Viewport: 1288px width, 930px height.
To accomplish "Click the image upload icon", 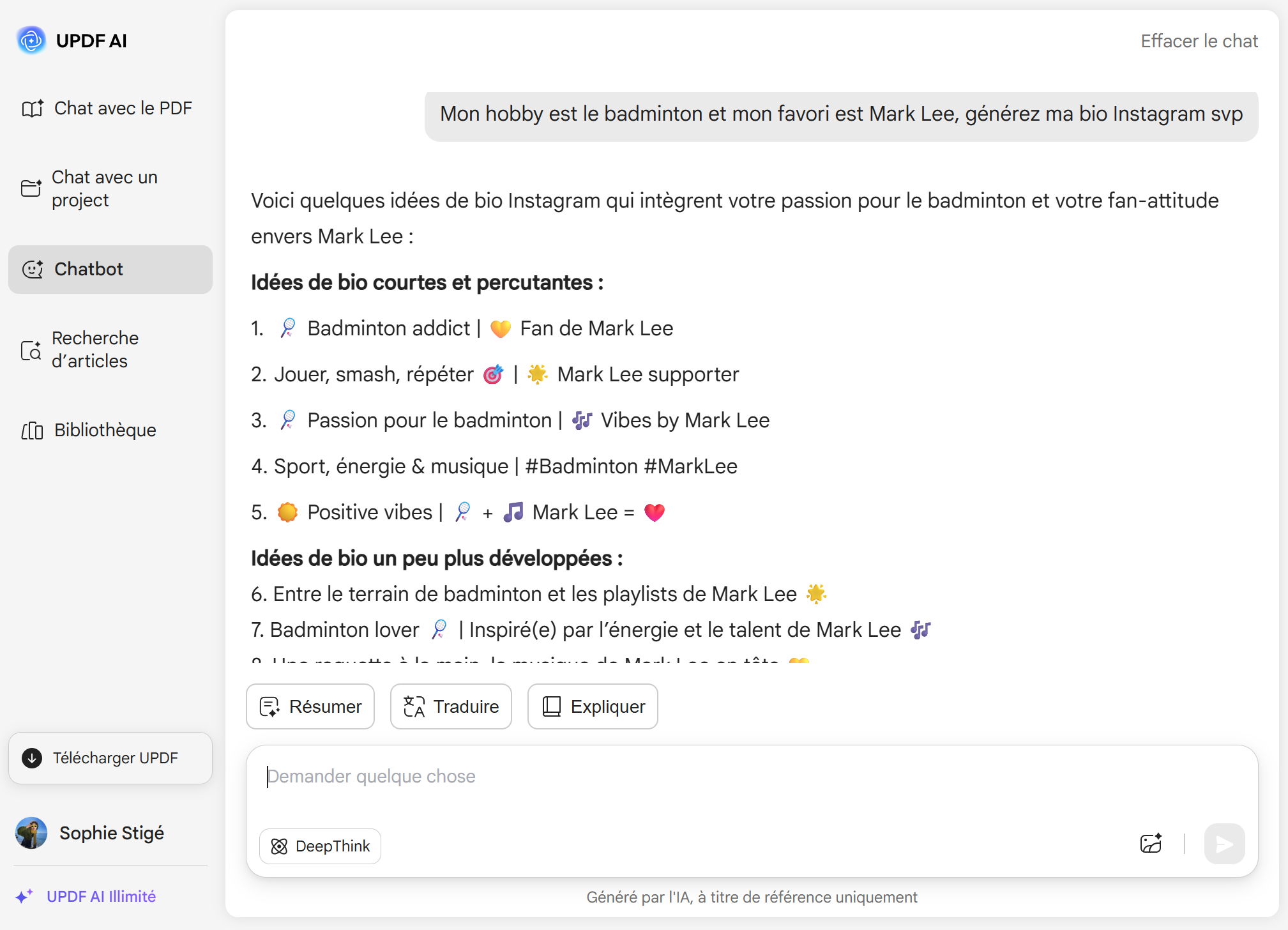I will click(1151, 844).
